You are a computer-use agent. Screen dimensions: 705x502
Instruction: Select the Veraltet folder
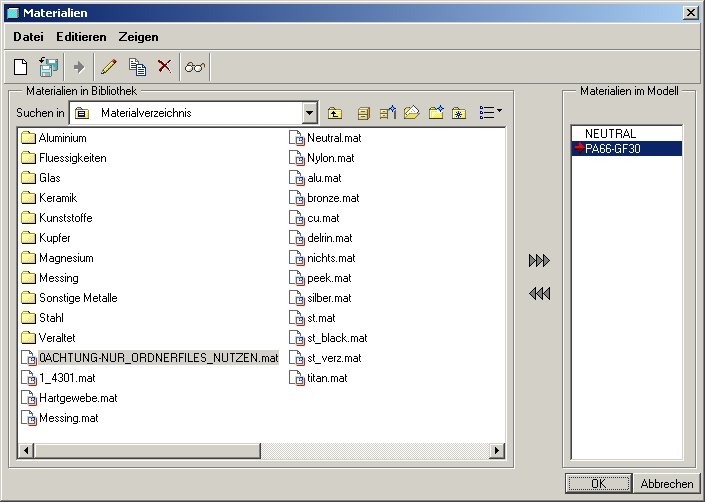pyautogui.click(x=48, y=338)
